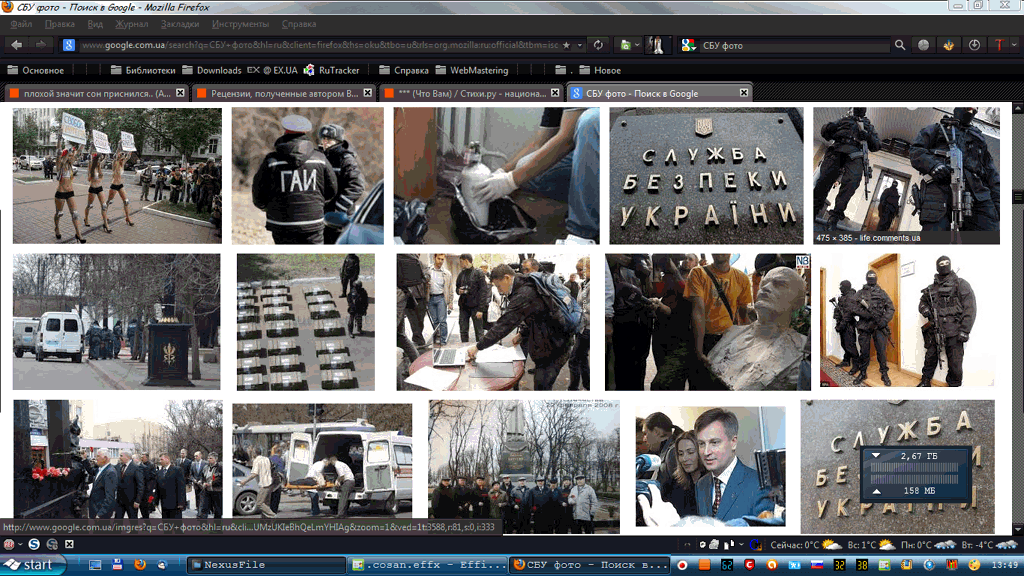The image size is (1024, 576).
Task: Click the Windows start button
Action: click(x=33, y=564)
